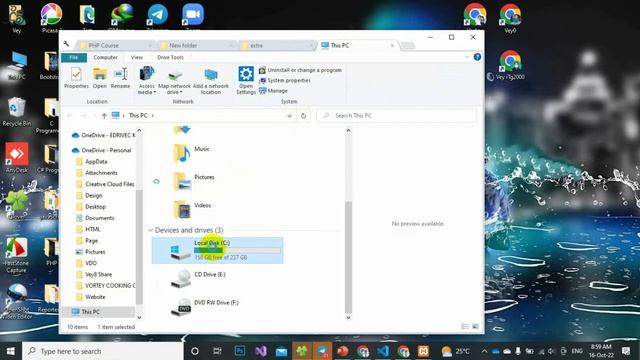Switch to details view layout icon
Image resolution: width=640 pixels, height=360 pixels.
(465, 327)
